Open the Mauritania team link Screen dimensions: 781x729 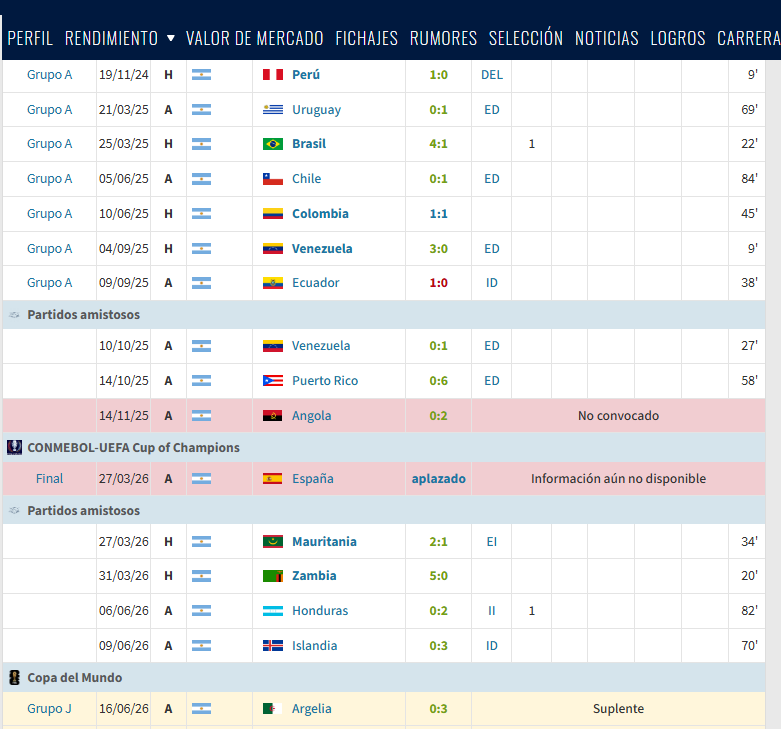[x=324, y=541]
